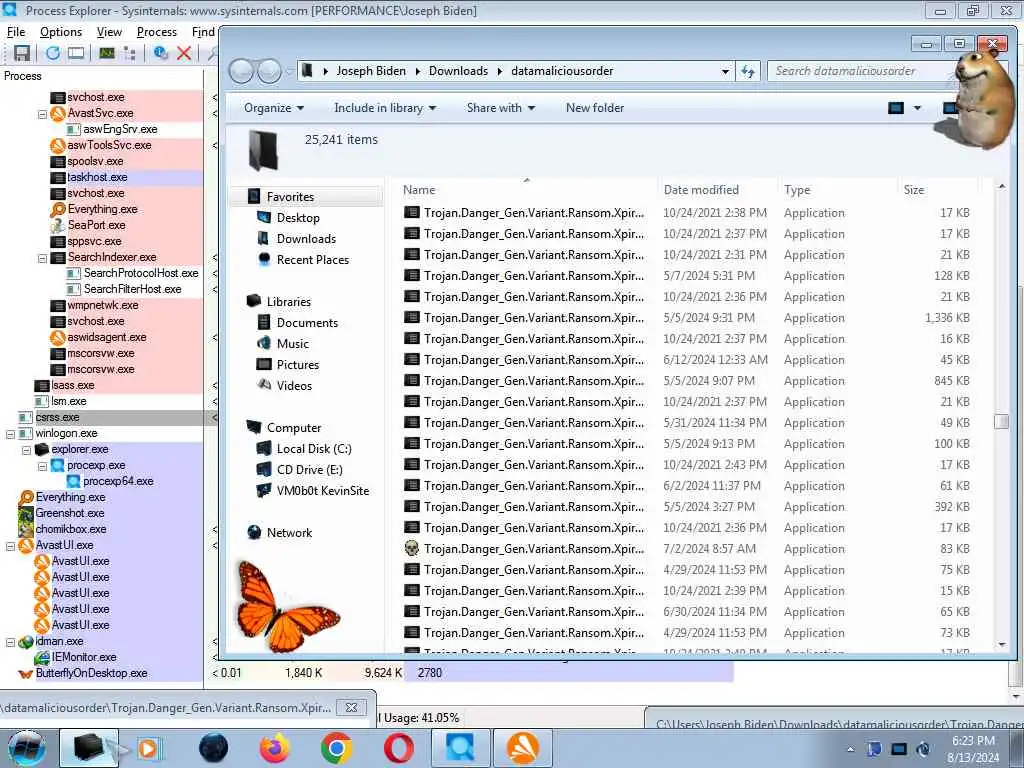
Task: Select the file modified 5/7/2024 5:31 PM
Action: (x=686, y=276)
